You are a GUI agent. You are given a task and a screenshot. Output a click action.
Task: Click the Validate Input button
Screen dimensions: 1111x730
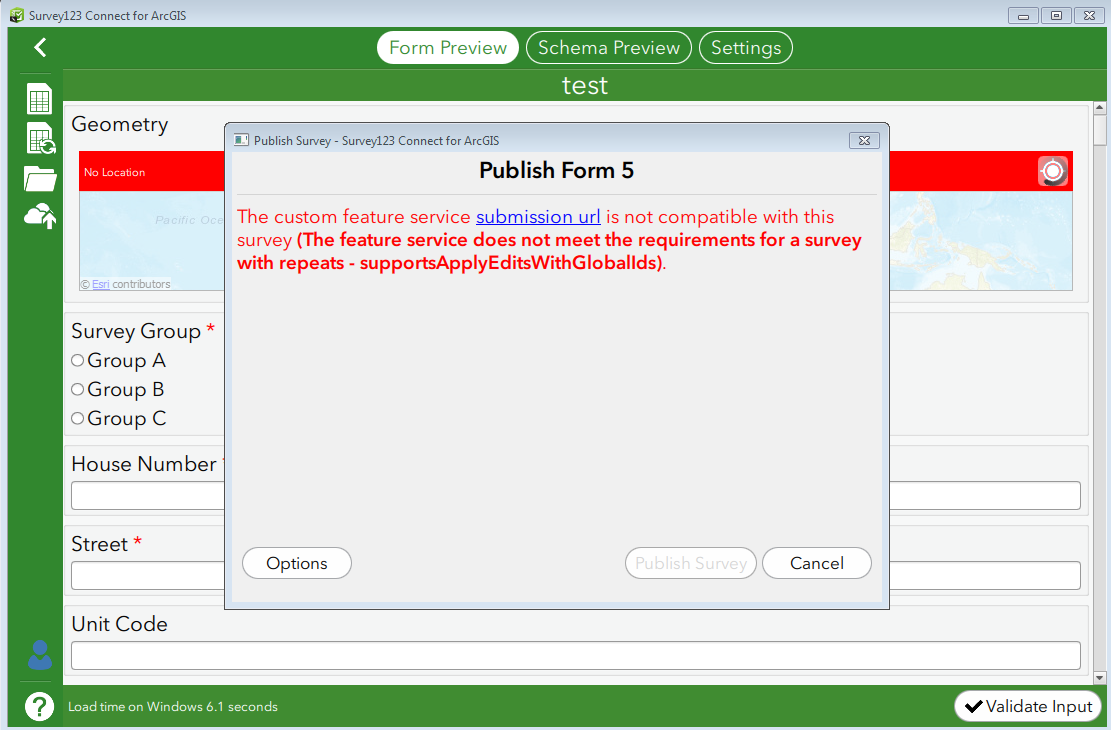click(x=1028, y=706)
